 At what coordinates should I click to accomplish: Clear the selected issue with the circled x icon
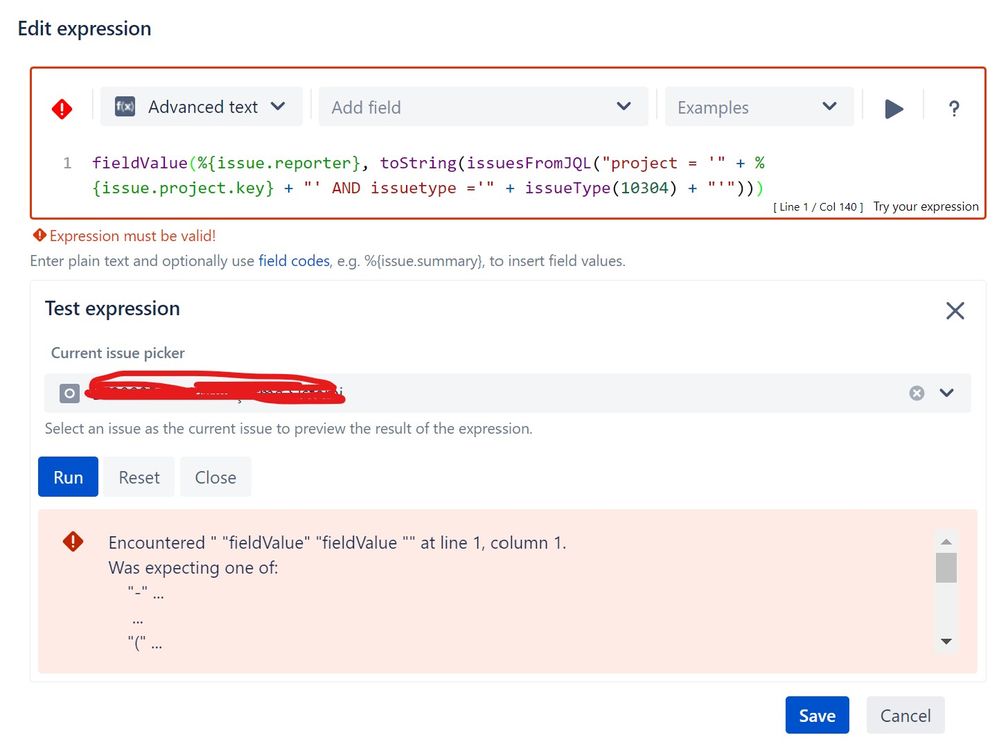pyautogui.click(x=917, y=392)
